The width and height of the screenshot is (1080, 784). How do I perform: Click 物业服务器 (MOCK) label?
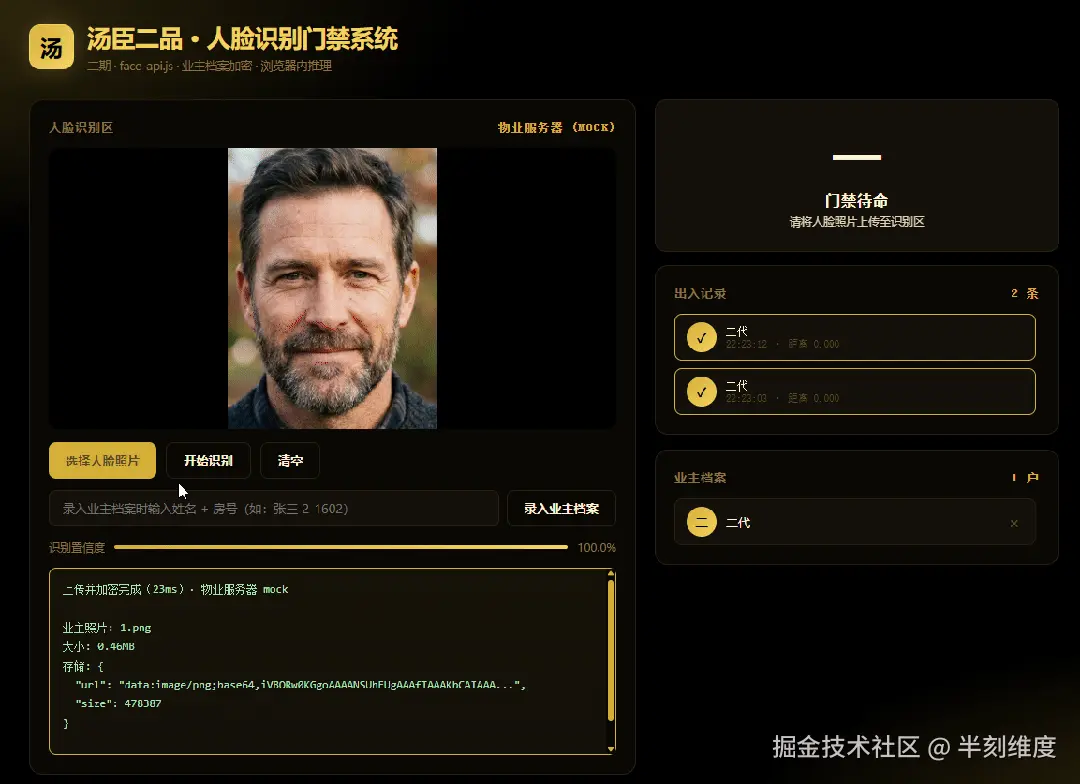[x=557, y=127]
